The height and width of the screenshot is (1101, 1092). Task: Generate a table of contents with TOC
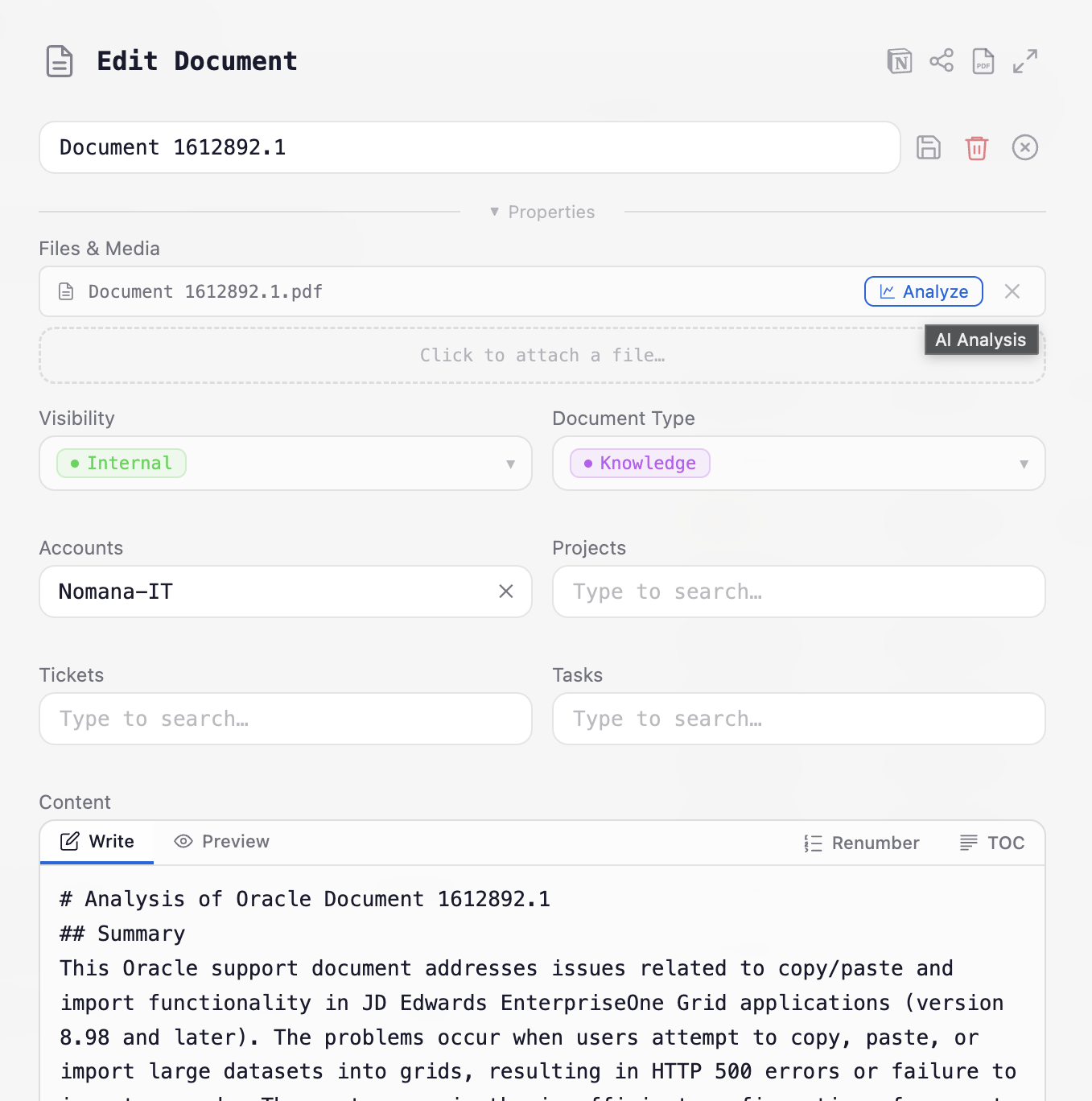(x=993, y=843)
